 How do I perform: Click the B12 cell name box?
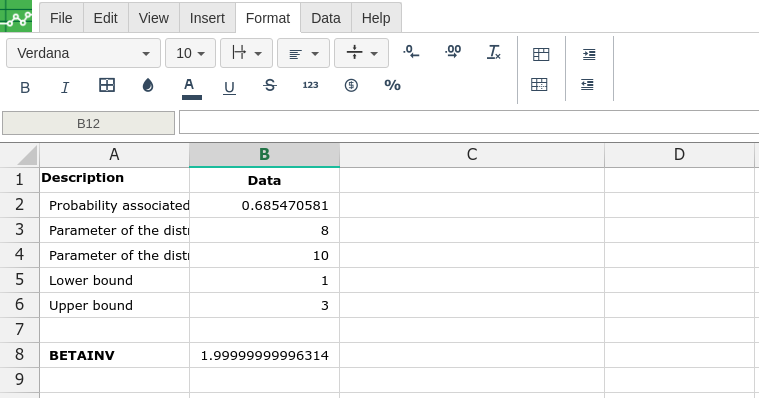(89, 123)
